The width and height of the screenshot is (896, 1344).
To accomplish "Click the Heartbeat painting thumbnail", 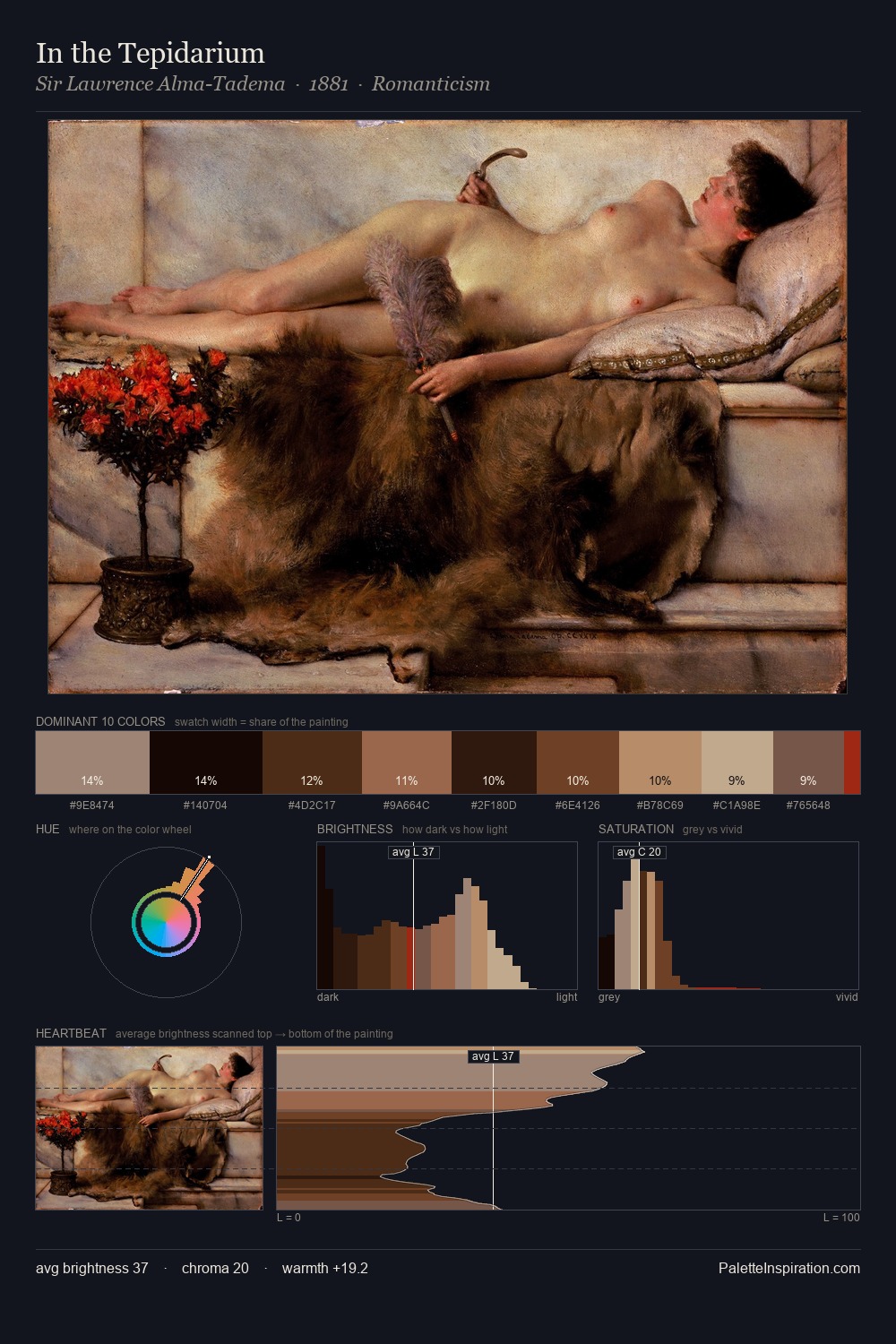I will click(x=150, y=1128).
